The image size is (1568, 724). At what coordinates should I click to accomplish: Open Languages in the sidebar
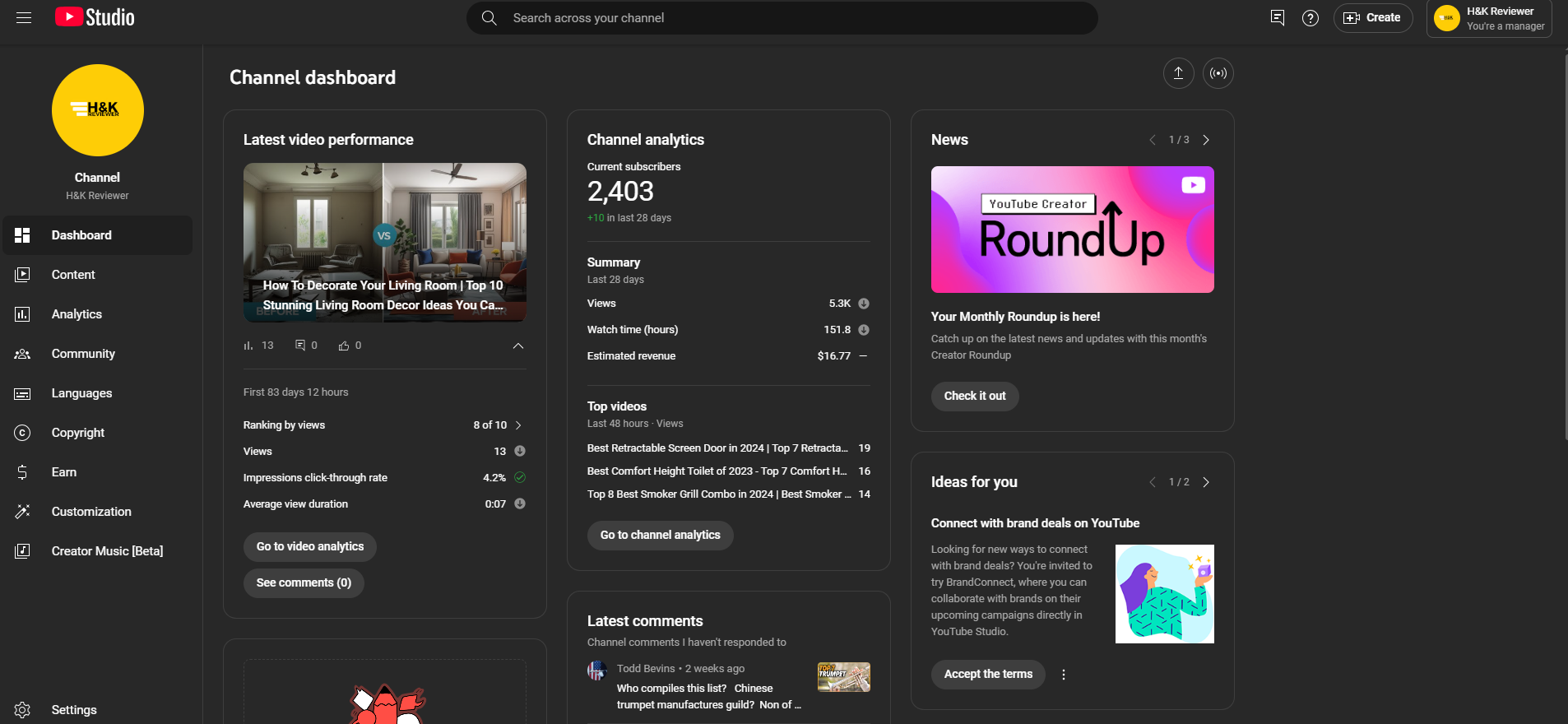click(x=98, y=393)
